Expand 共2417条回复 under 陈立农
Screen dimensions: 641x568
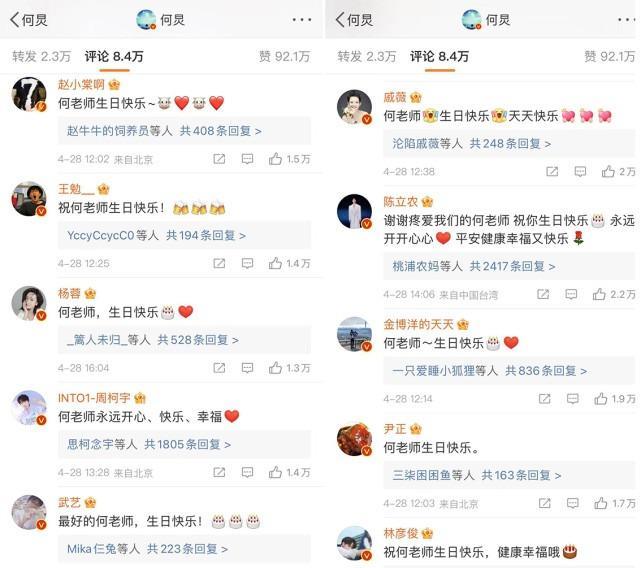[474, 266]
